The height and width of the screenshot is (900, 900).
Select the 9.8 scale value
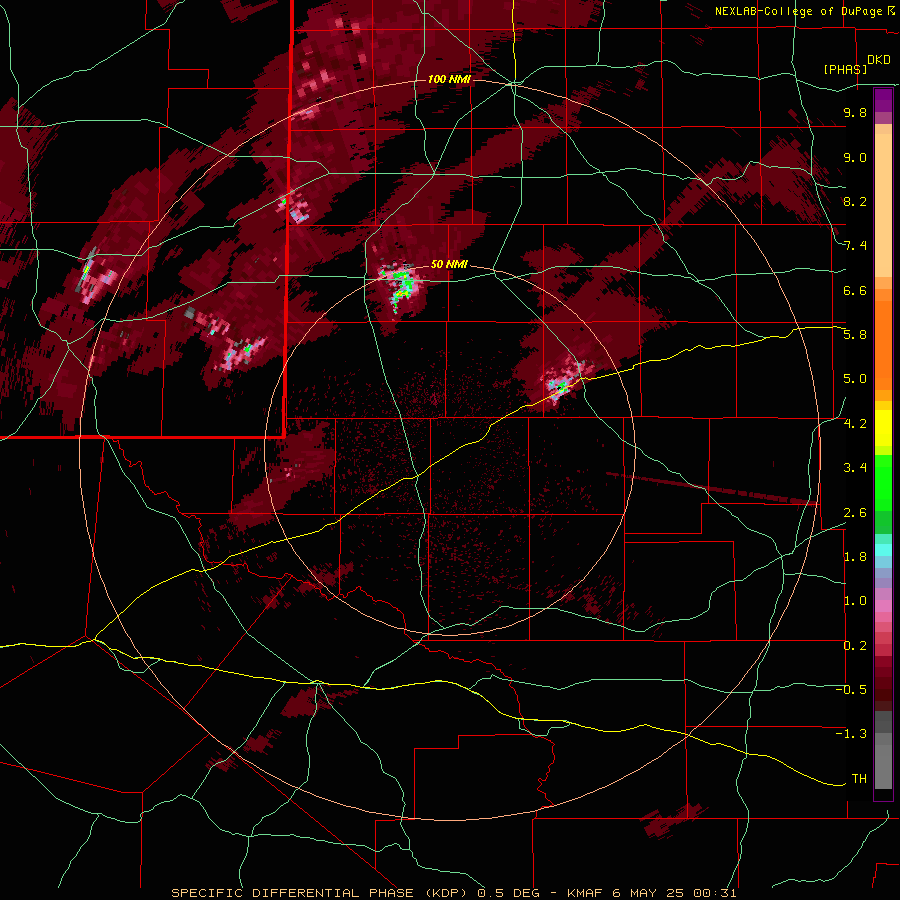coord(855,112)
